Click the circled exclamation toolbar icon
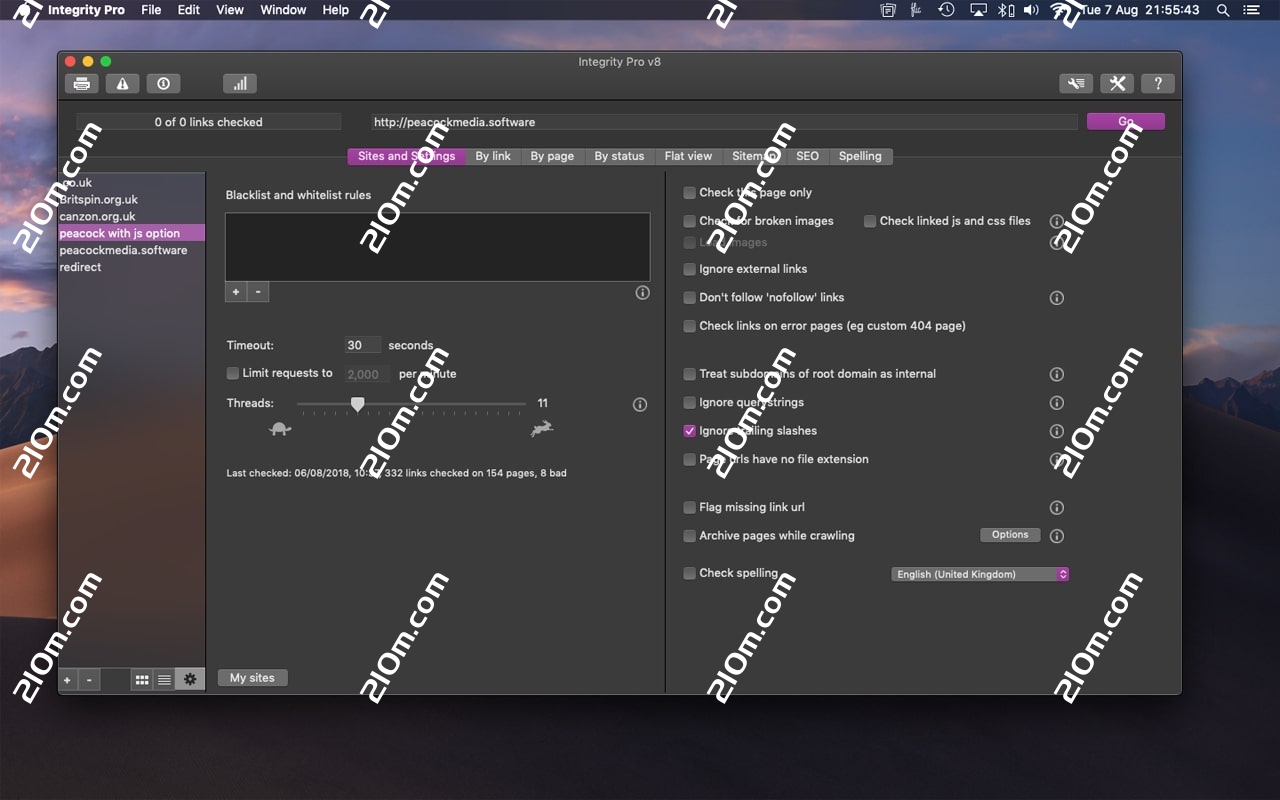Screen dimensions: 1280x800 pyautogui.click(x=163, y=84)
